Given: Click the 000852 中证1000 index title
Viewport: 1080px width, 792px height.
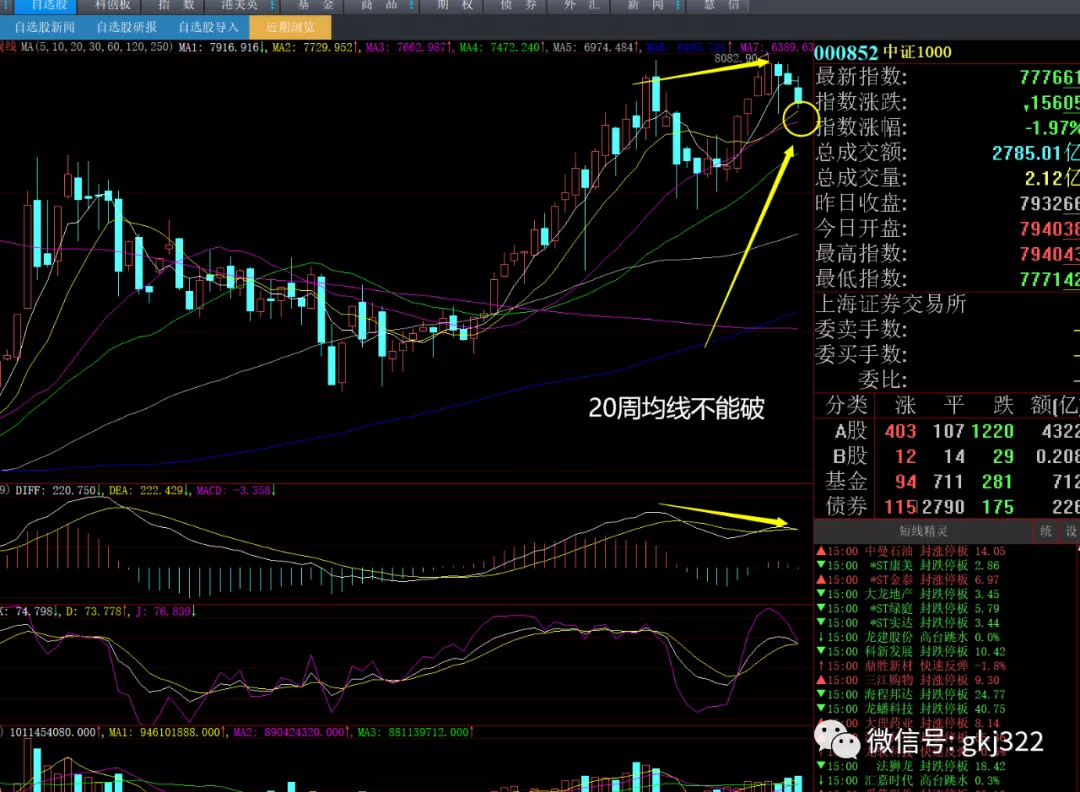Looking at the screenshot, I should (x=883, y=52).
